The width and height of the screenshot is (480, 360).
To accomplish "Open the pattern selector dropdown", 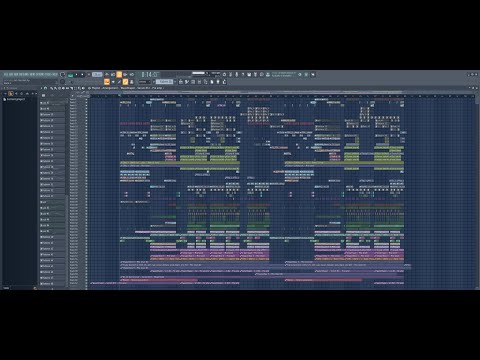I will (164, 82).
